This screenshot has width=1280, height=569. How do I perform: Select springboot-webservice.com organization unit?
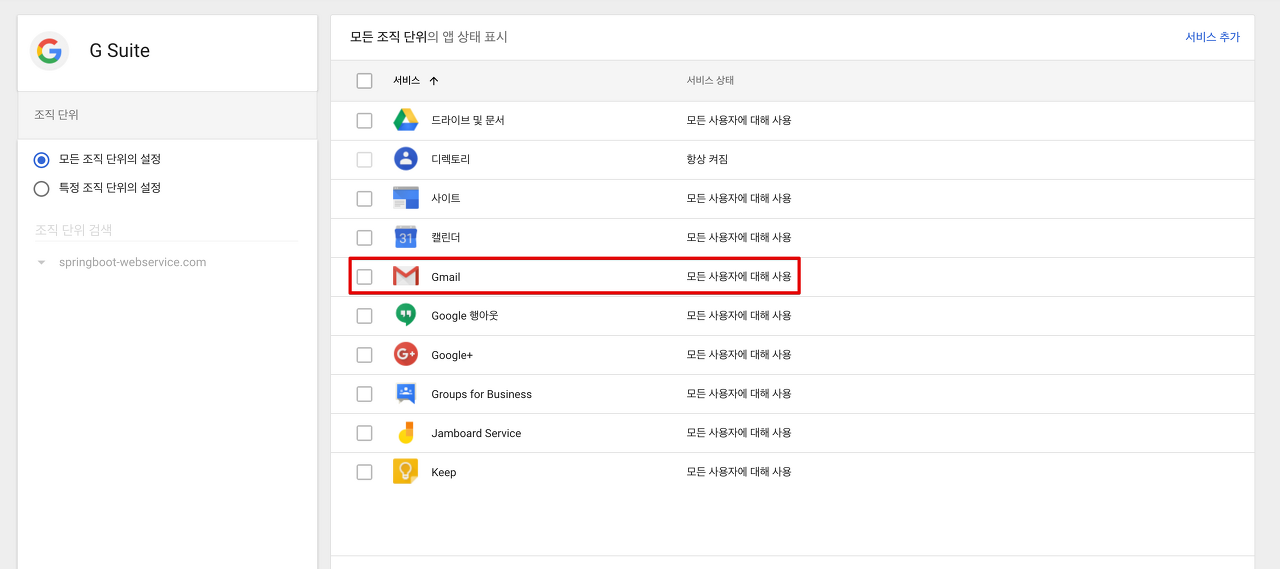(132, 263)
